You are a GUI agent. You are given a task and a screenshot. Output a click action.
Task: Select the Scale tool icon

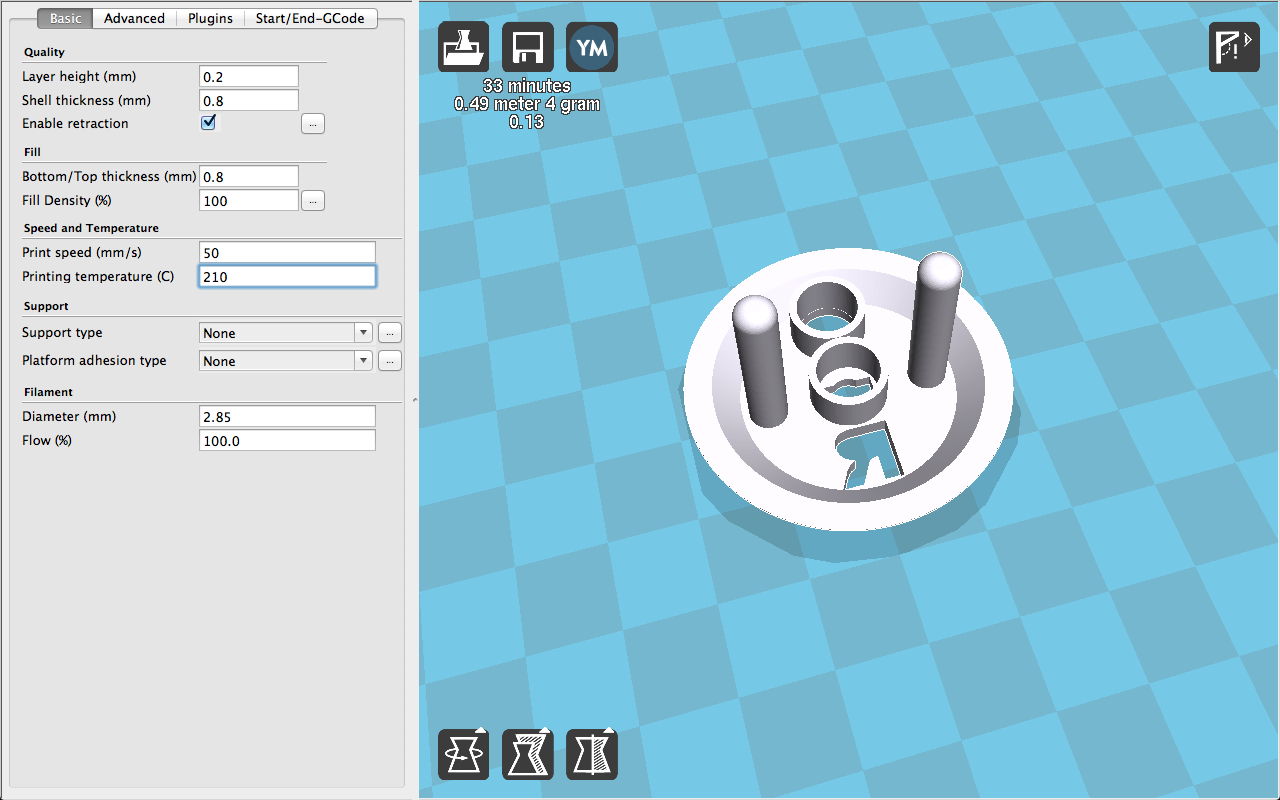528,754
